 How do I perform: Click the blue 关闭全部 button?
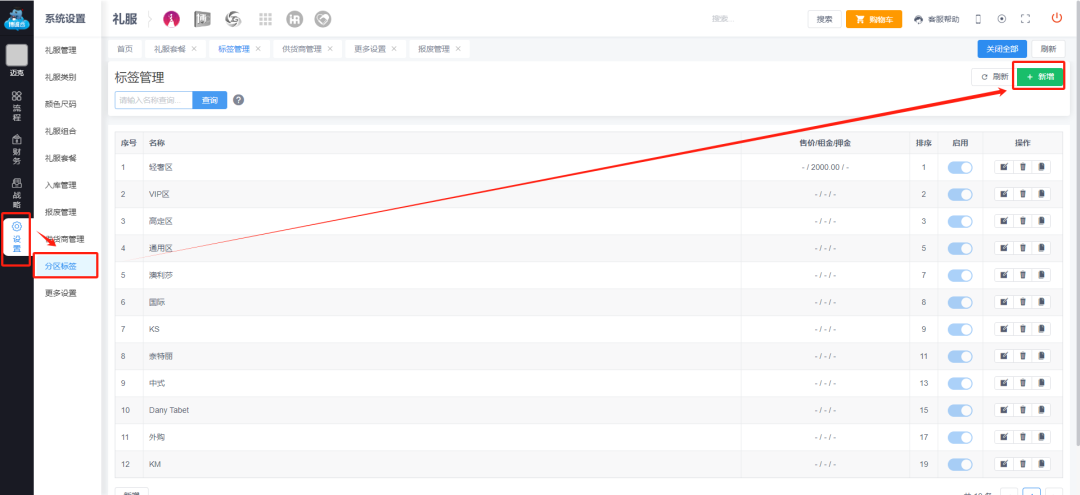[1002, 49]
